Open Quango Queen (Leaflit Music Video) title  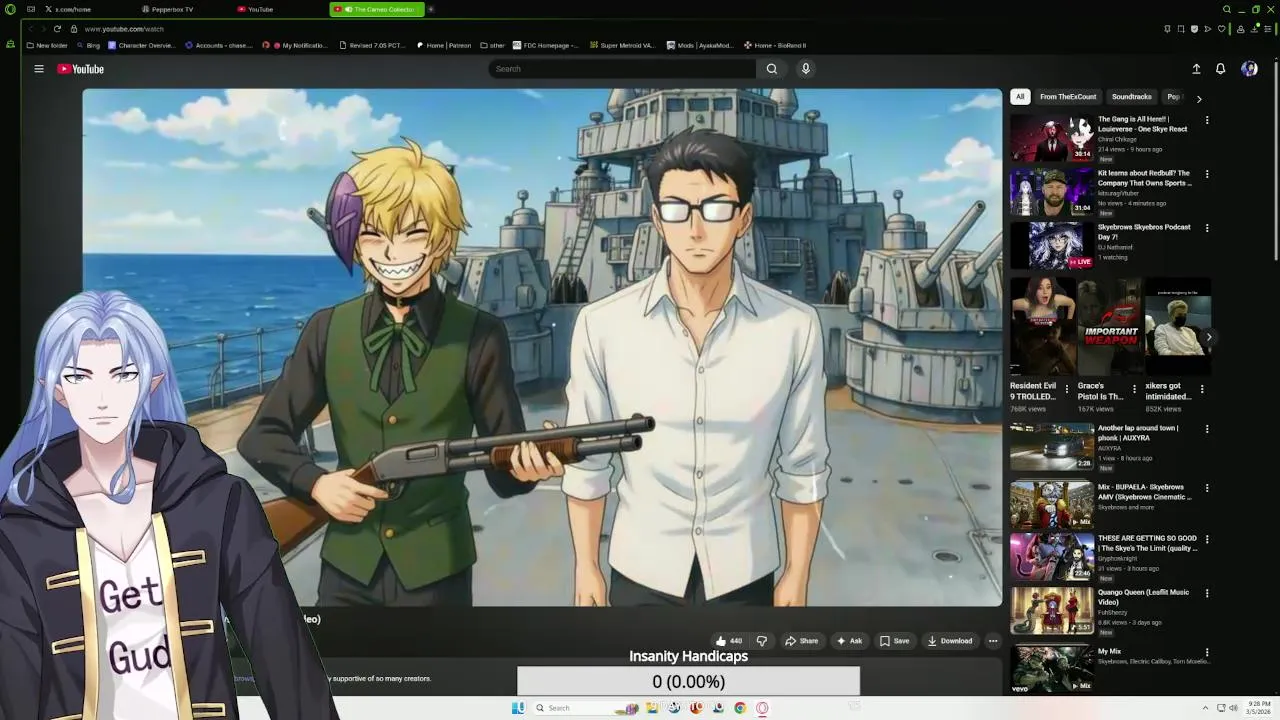(1143, 597)
